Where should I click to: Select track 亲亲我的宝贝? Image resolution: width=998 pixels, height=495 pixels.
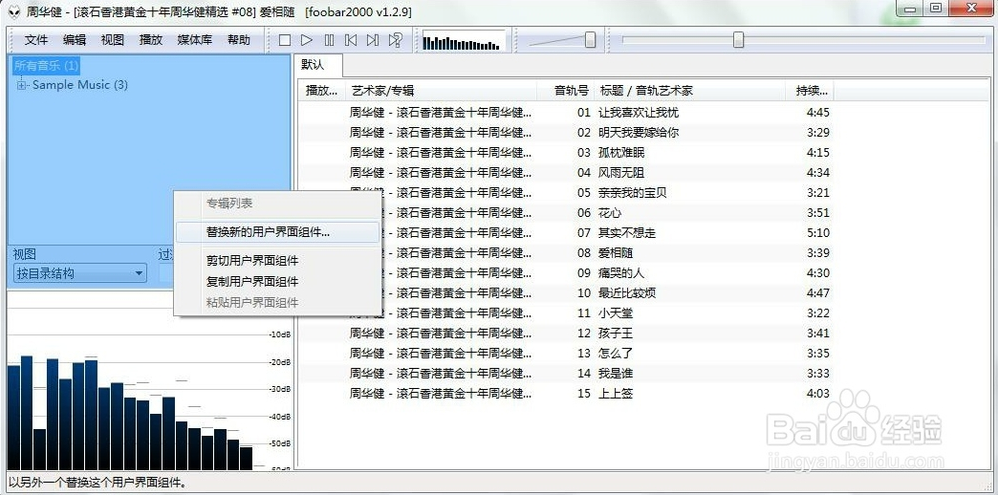[633, 193]
